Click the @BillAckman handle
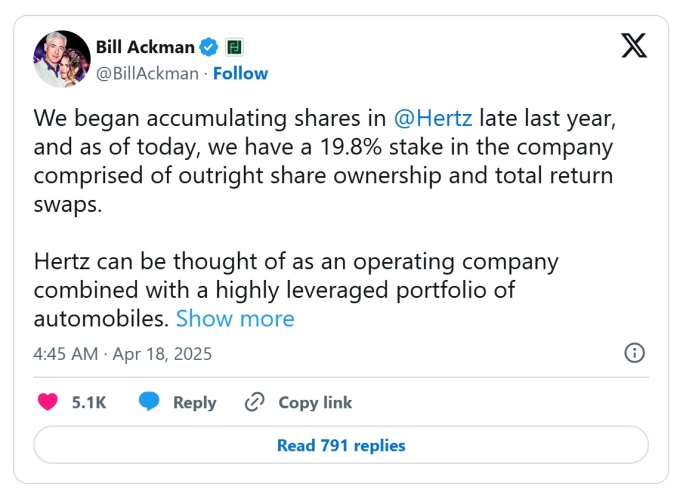Viewport: 680px width, 496px height. pyautogui.click(x=145, y=73)
